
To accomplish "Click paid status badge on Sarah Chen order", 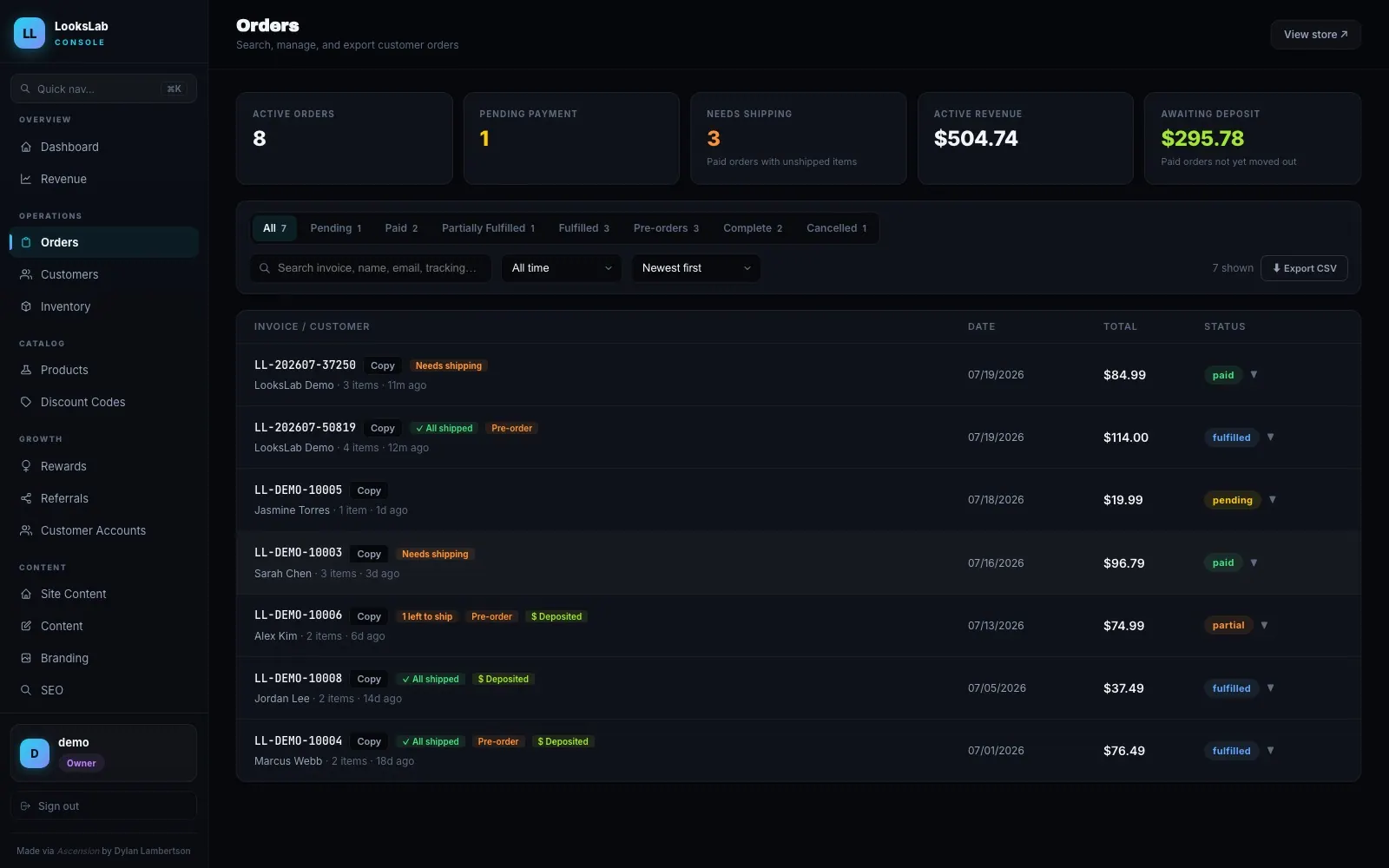I will [1223, 562].
